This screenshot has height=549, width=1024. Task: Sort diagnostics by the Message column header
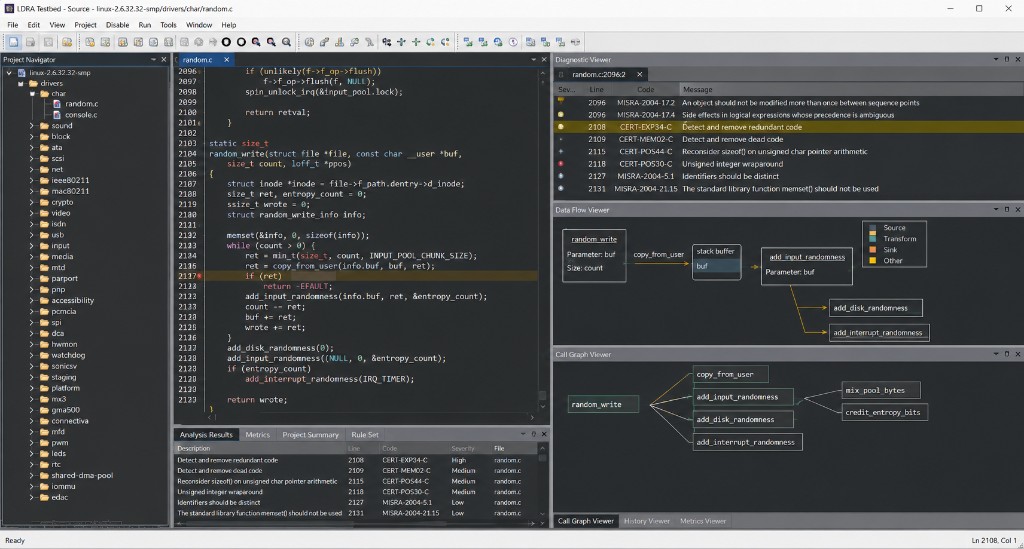pos(697,89)
